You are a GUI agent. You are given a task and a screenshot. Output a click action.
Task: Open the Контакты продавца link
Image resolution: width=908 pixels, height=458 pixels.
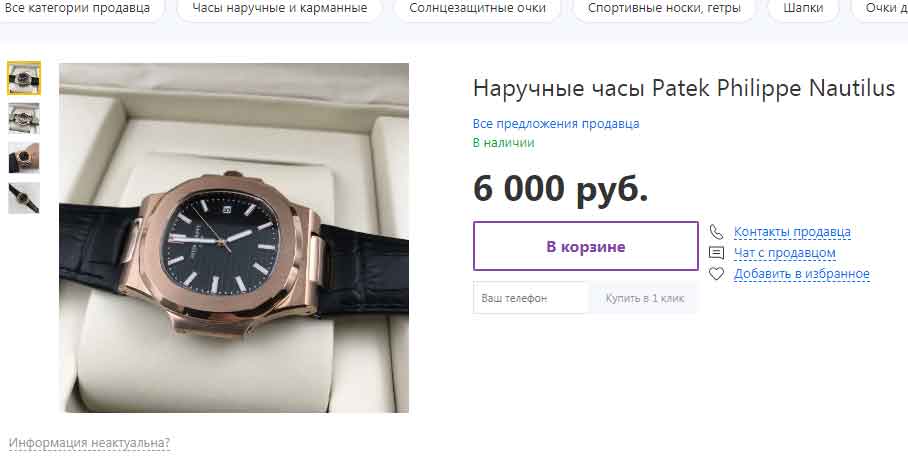[x=792, y=232]
